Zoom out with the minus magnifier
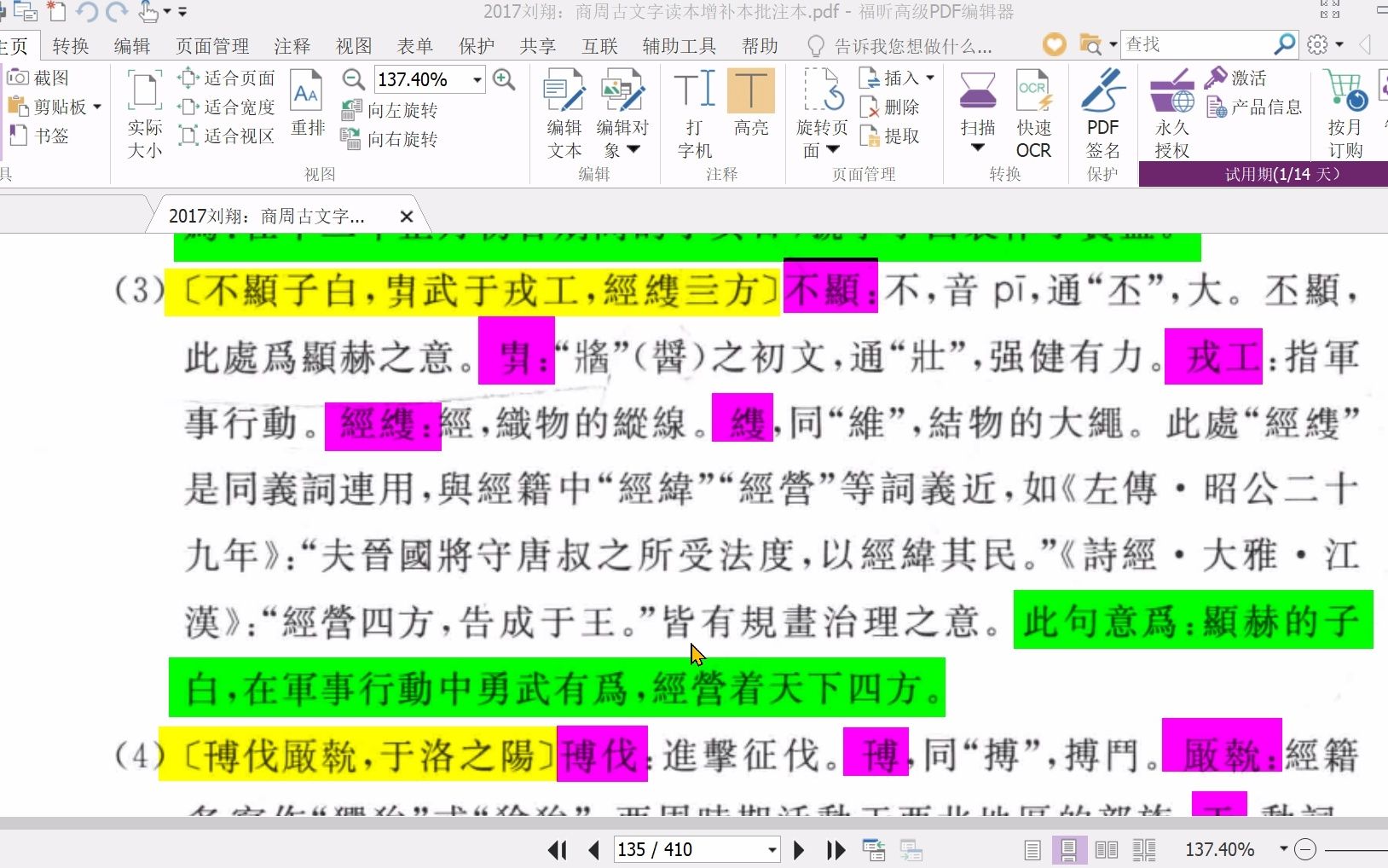Screen dimensions: 1388x868 354,79
